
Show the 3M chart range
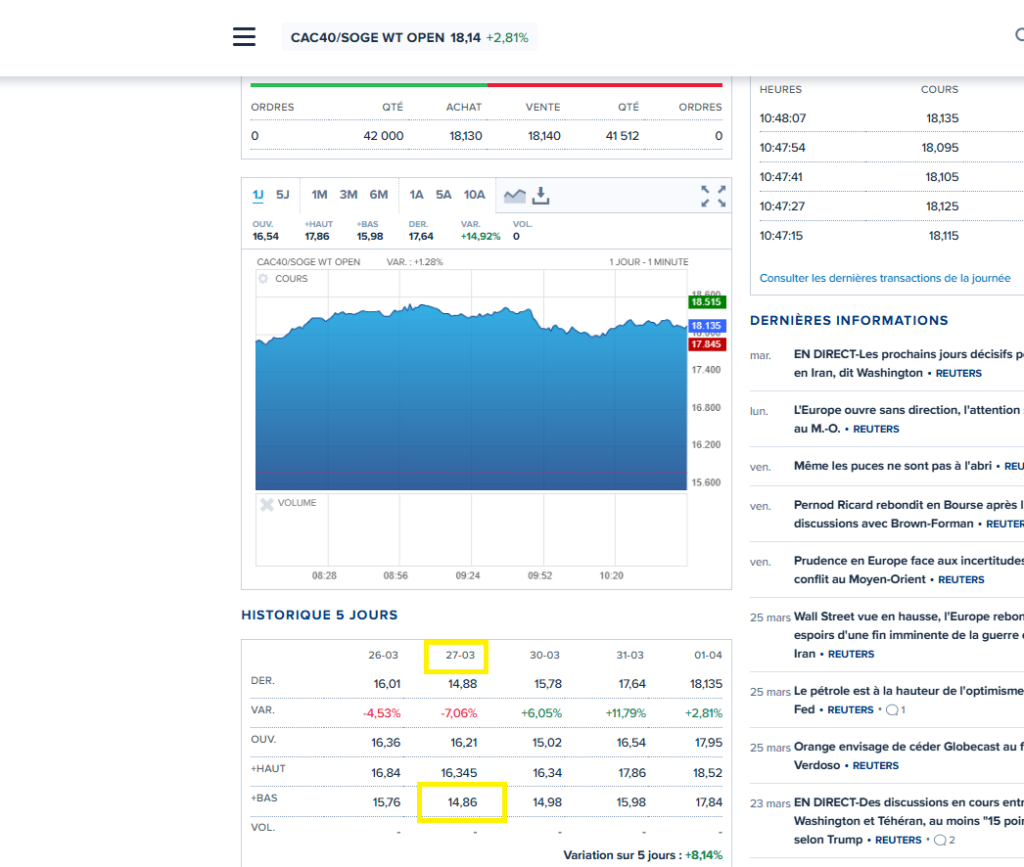348,195
